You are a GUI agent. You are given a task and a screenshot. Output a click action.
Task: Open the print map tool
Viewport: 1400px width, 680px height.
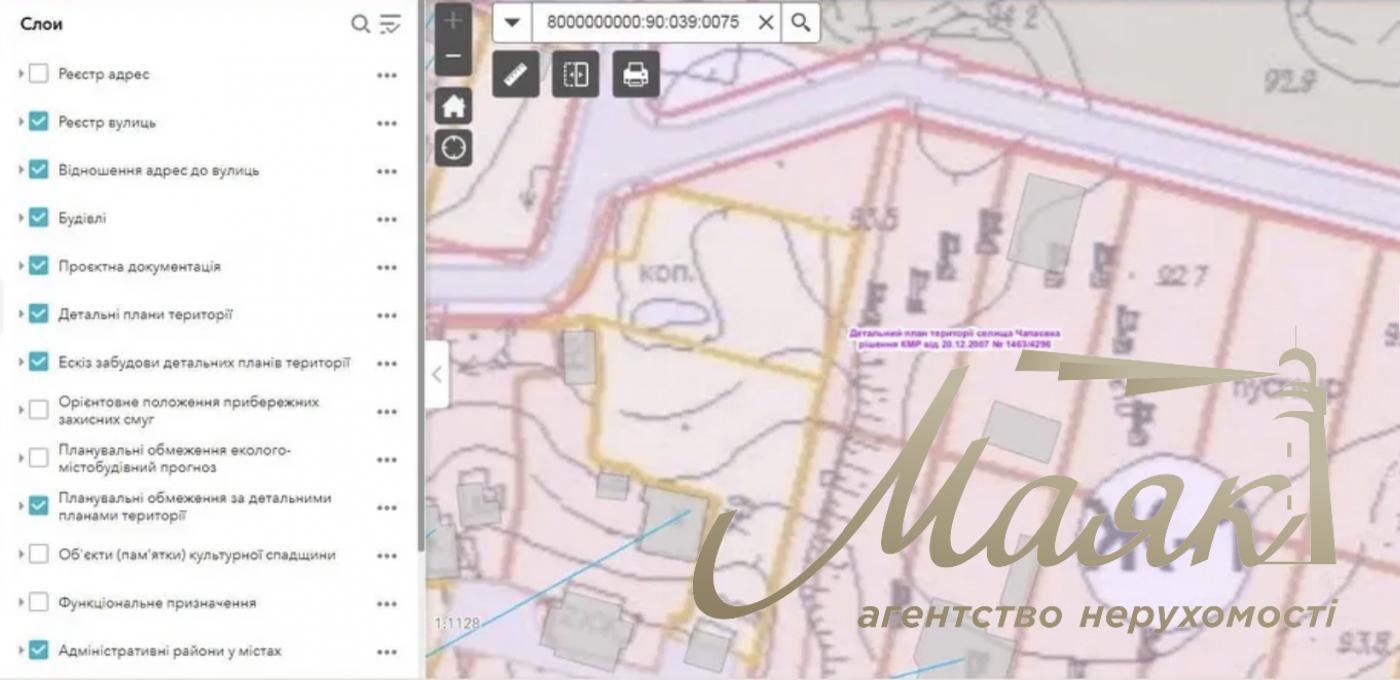[635, 75]
